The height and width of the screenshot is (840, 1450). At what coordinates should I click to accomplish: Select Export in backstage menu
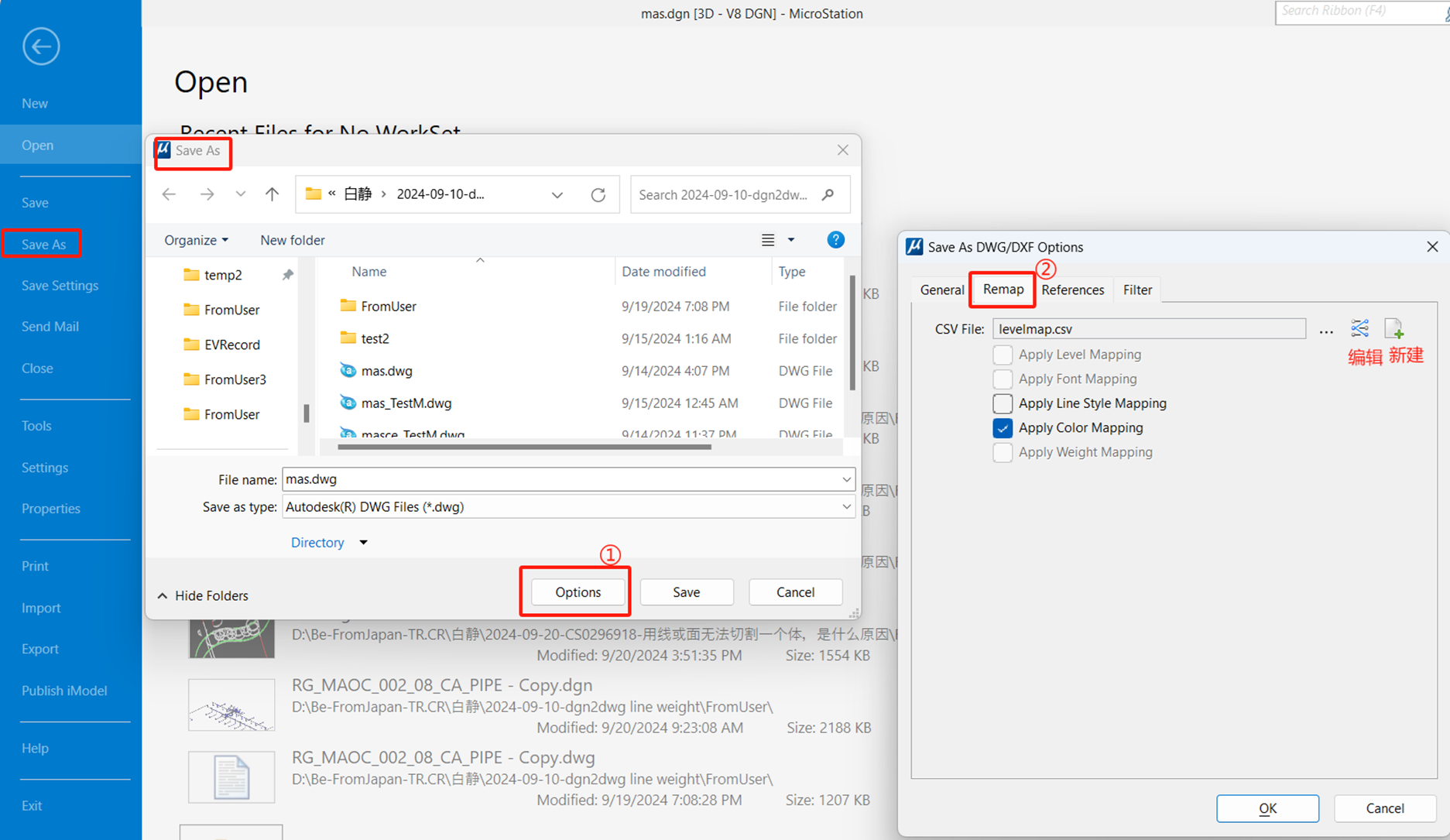click(40, 649)
